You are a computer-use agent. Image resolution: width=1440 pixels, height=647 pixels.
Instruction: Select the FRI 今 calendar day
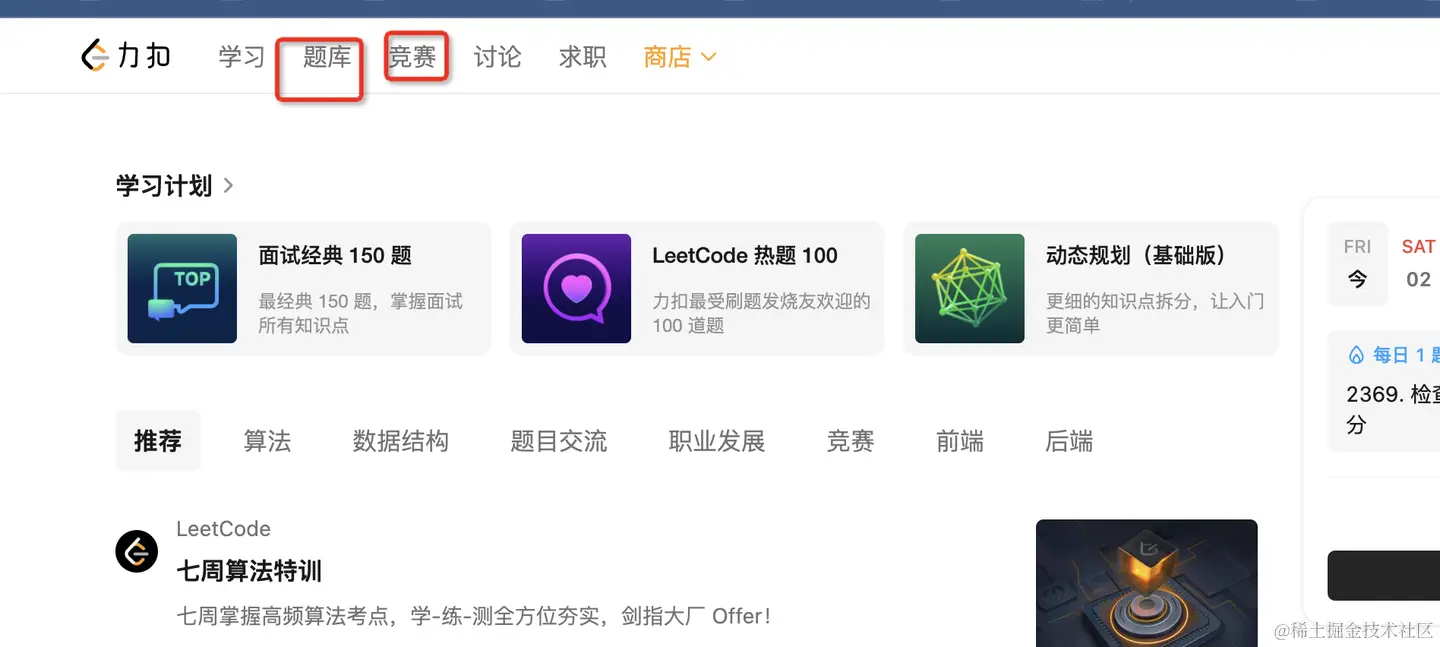[x=1358, y=263]
